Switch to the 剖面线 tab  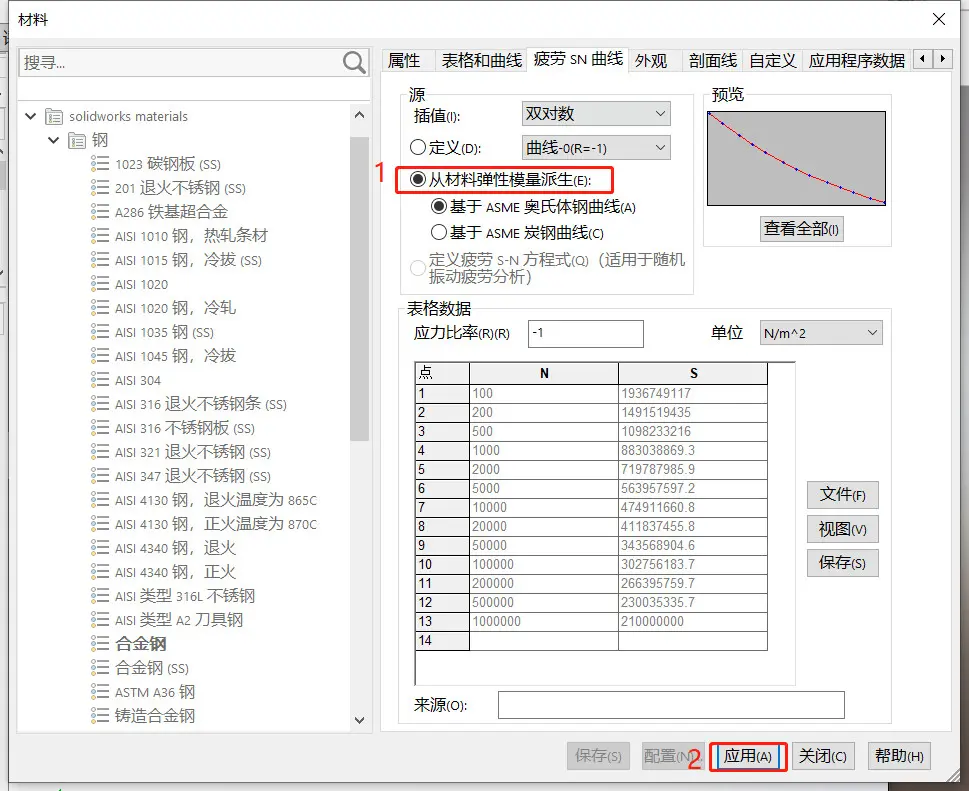click(713, 61)
